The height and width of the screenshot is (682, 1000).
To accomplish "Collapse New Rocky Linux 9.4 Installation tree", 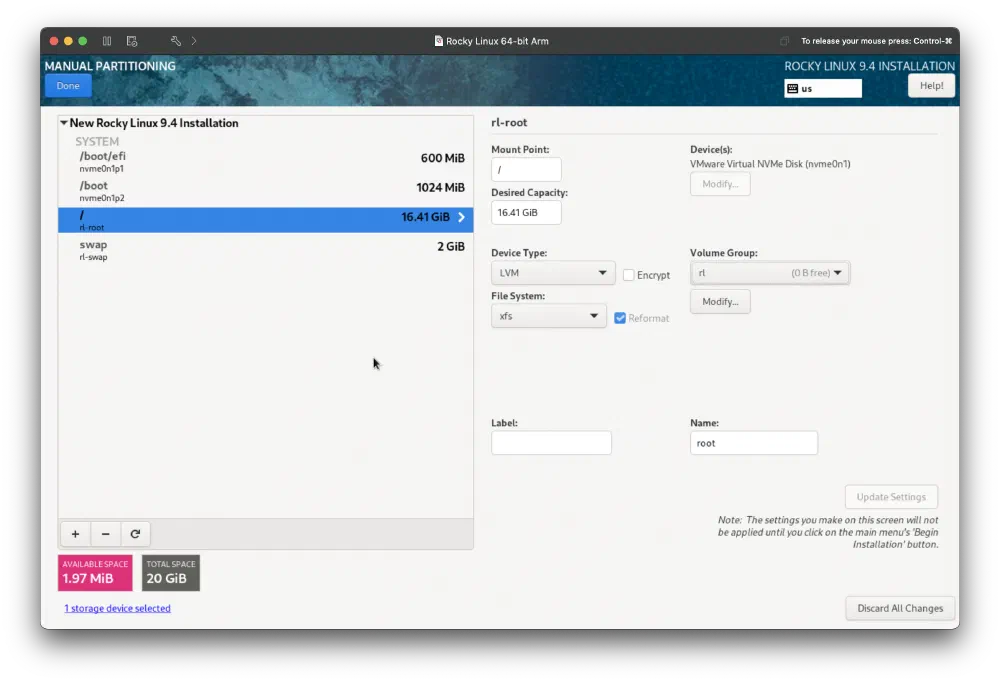I will tap(64, 123).
